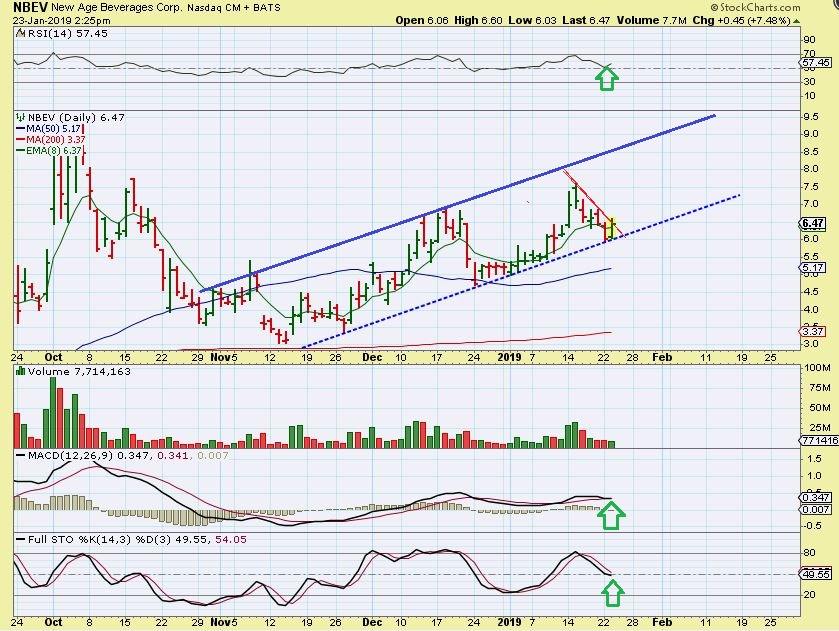Click the New Age Beverages Corp. company name
Screen dimensions: 839x631
118,8
